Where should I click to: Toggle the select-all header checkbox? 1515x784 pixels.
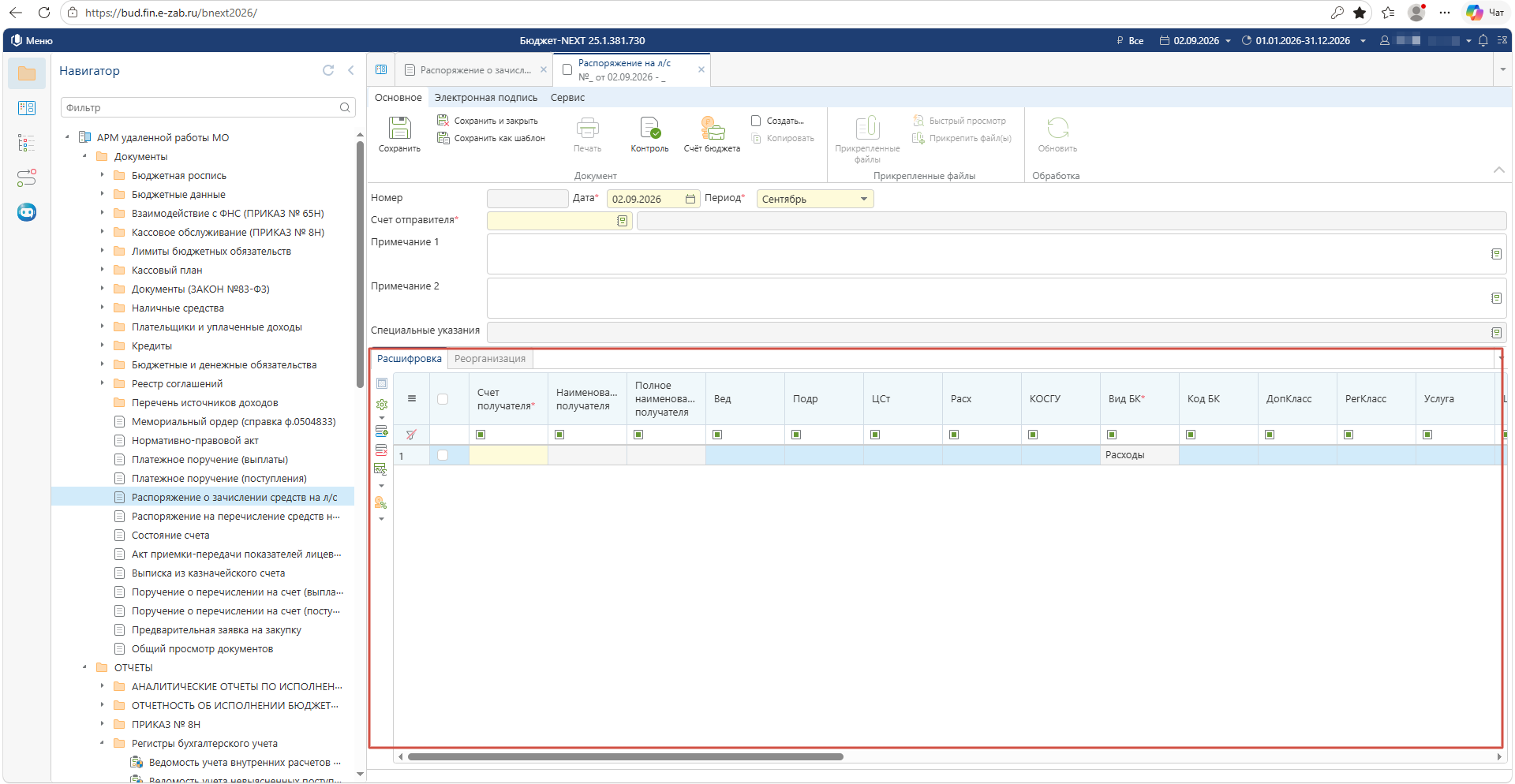443,399
